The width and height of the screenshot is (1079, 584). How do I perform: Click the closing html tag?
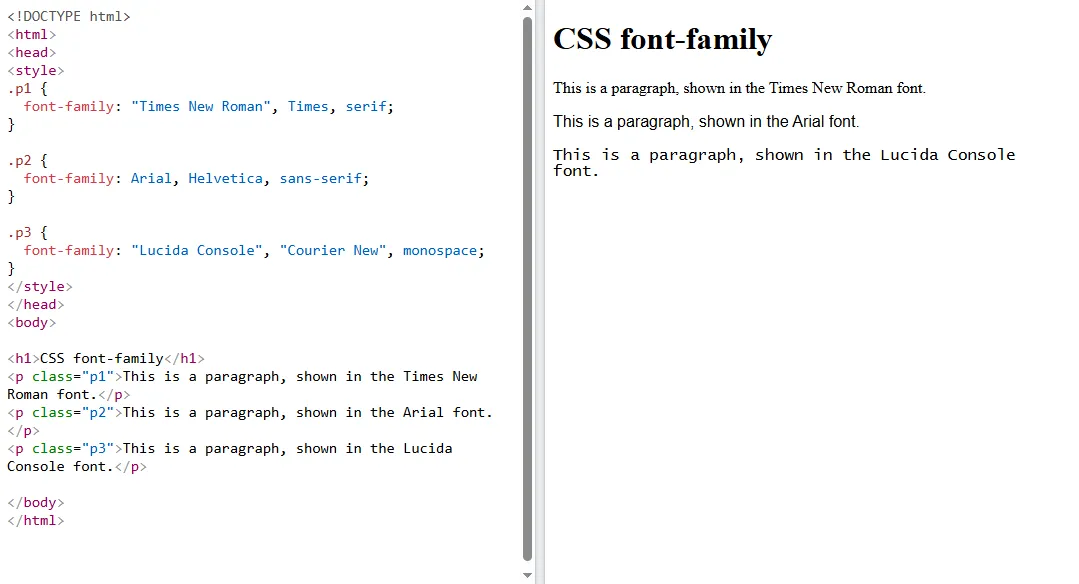(x=35, y=520)
